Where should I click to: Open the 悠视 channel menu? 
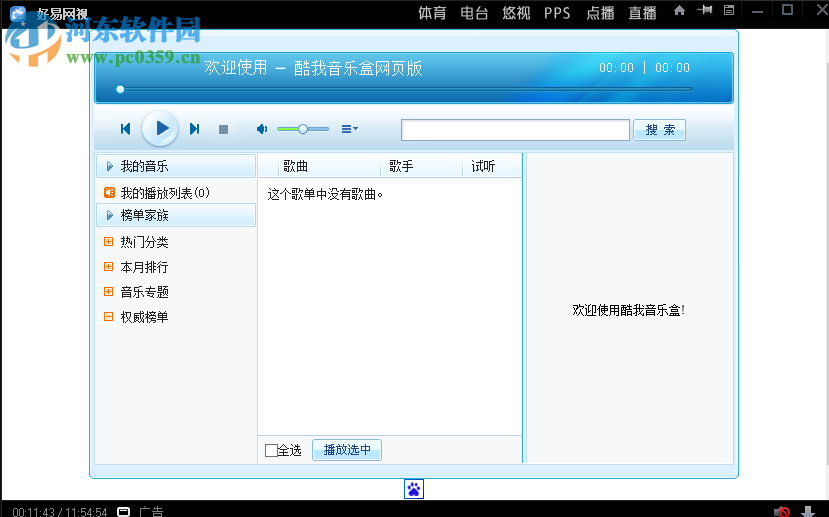point(516,13)
